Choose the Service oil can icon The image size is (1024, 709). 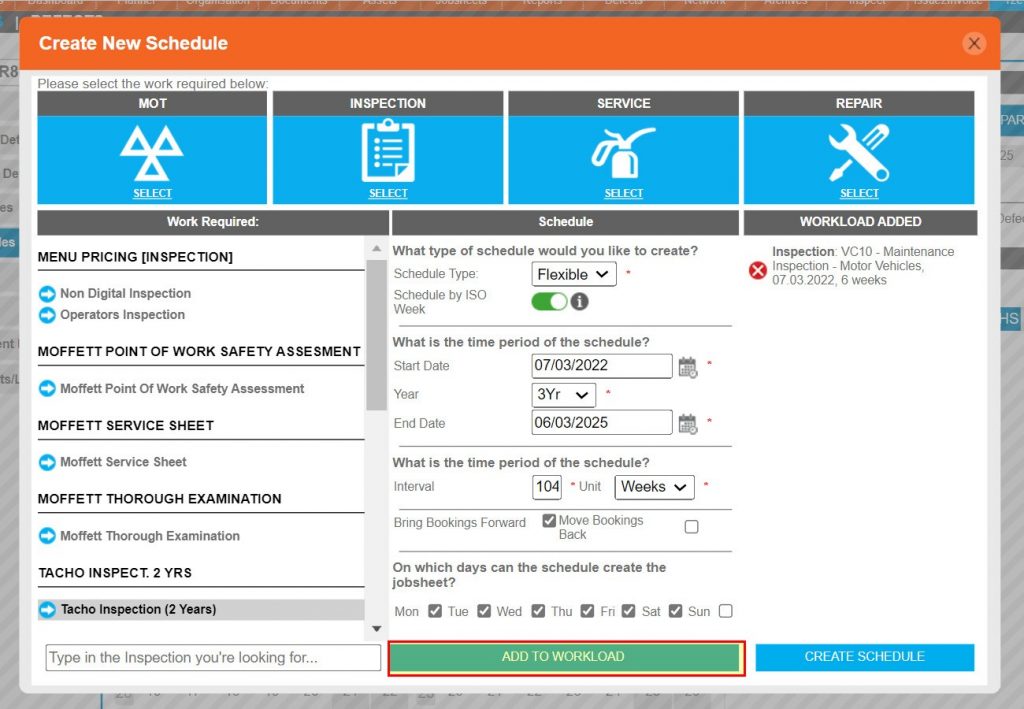[x=623, y=151]
